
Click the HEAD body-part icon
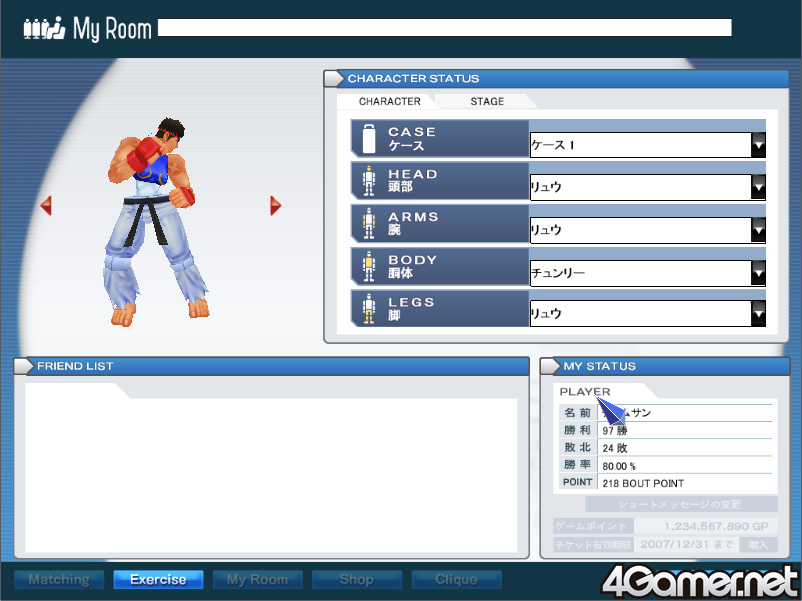coord(369,181)
